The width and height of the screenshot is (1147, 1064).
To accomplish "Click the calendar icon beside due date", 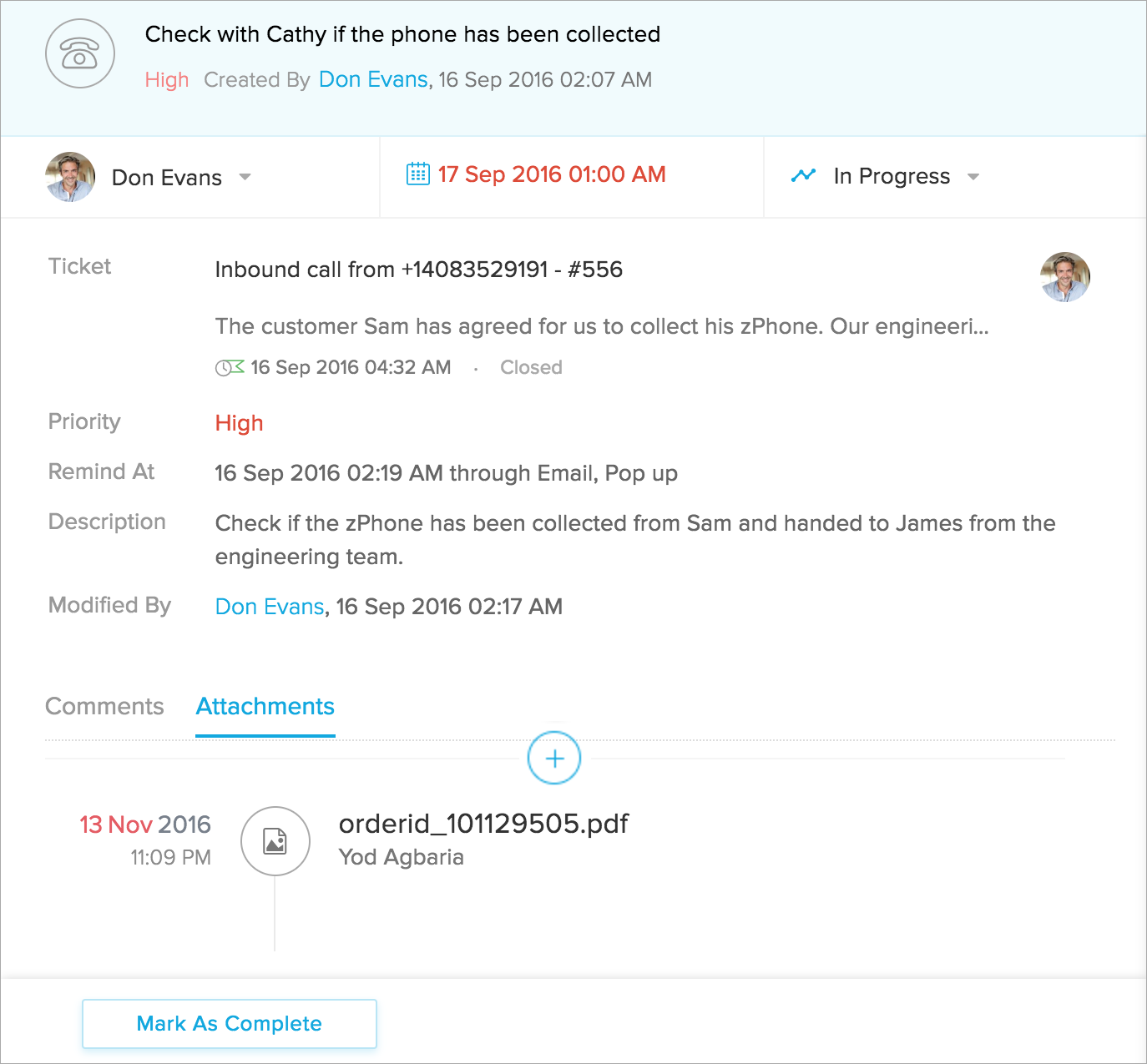I will click(417, 174).
